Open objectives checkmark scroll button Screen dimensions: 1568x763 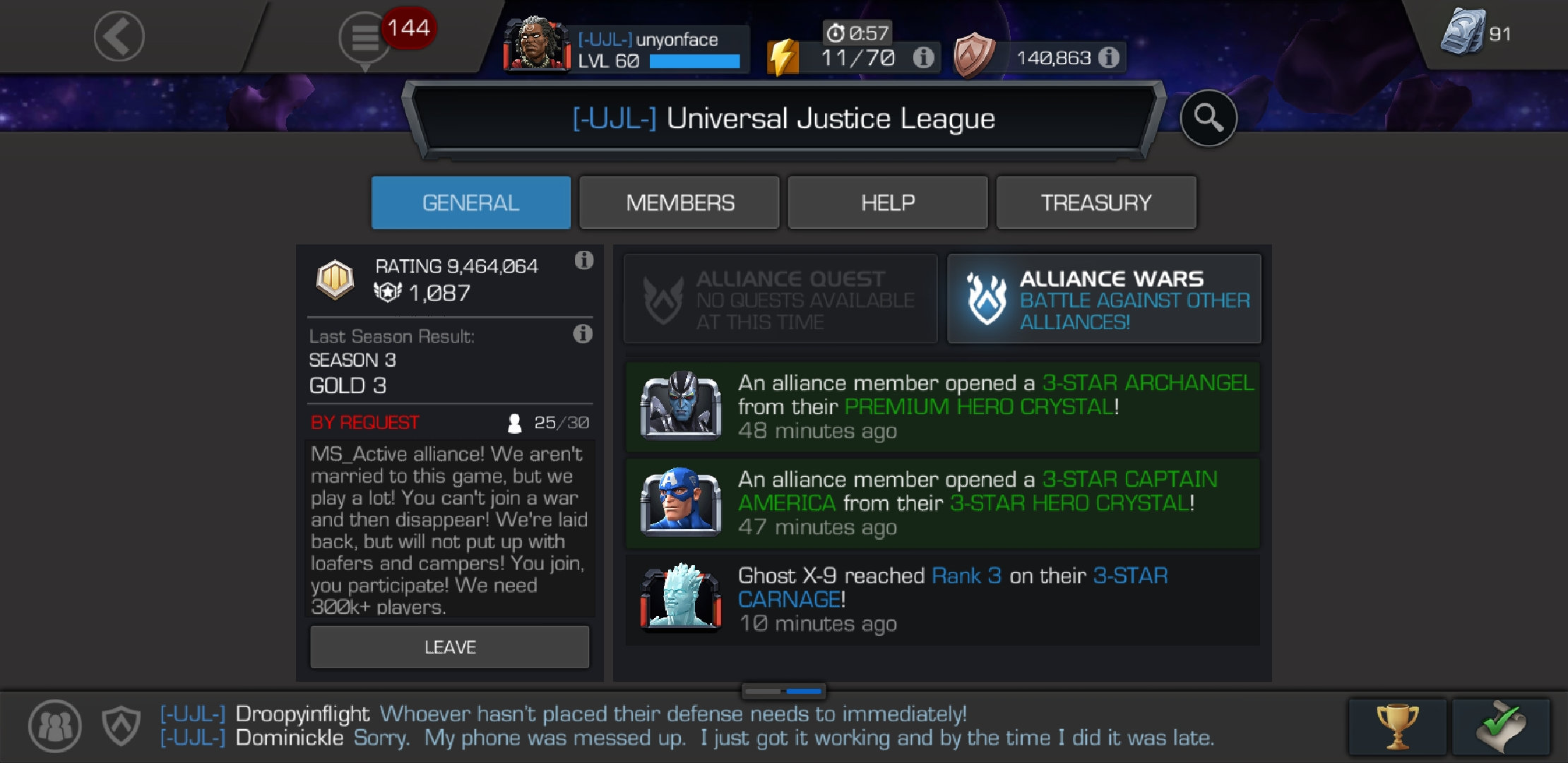pyautogui.click(x=1501, y=727)
